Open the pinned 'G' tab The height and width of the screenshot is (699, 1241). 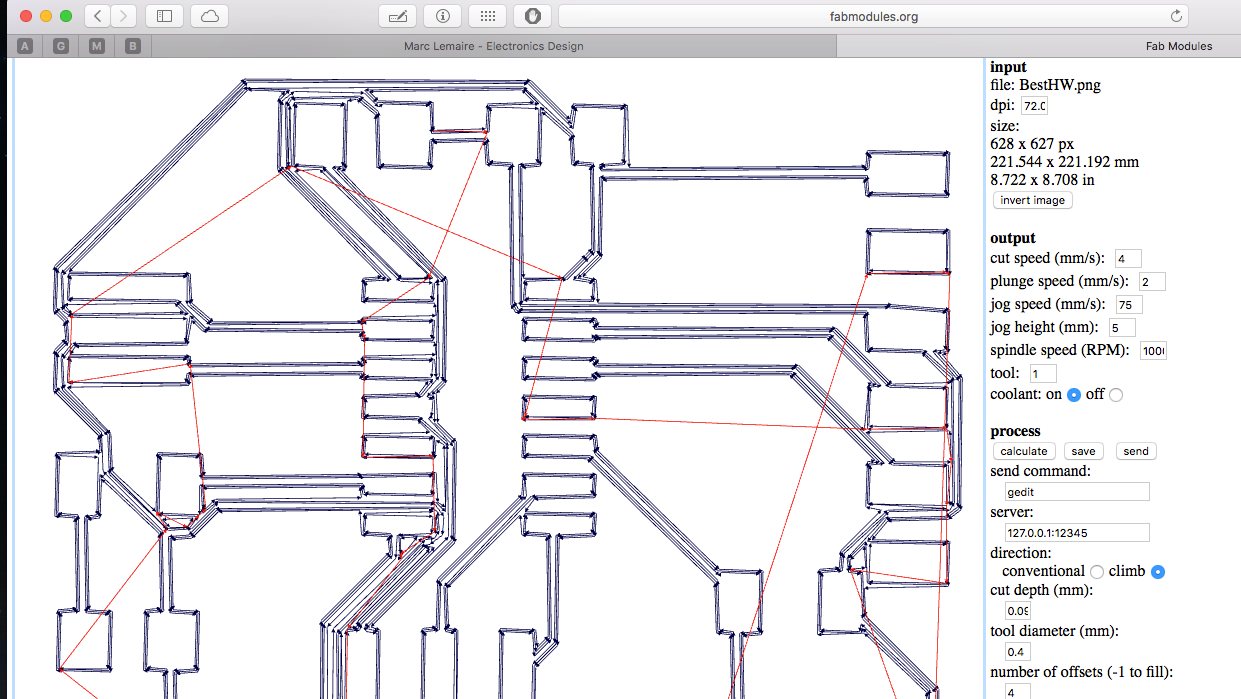pos(61,46)
